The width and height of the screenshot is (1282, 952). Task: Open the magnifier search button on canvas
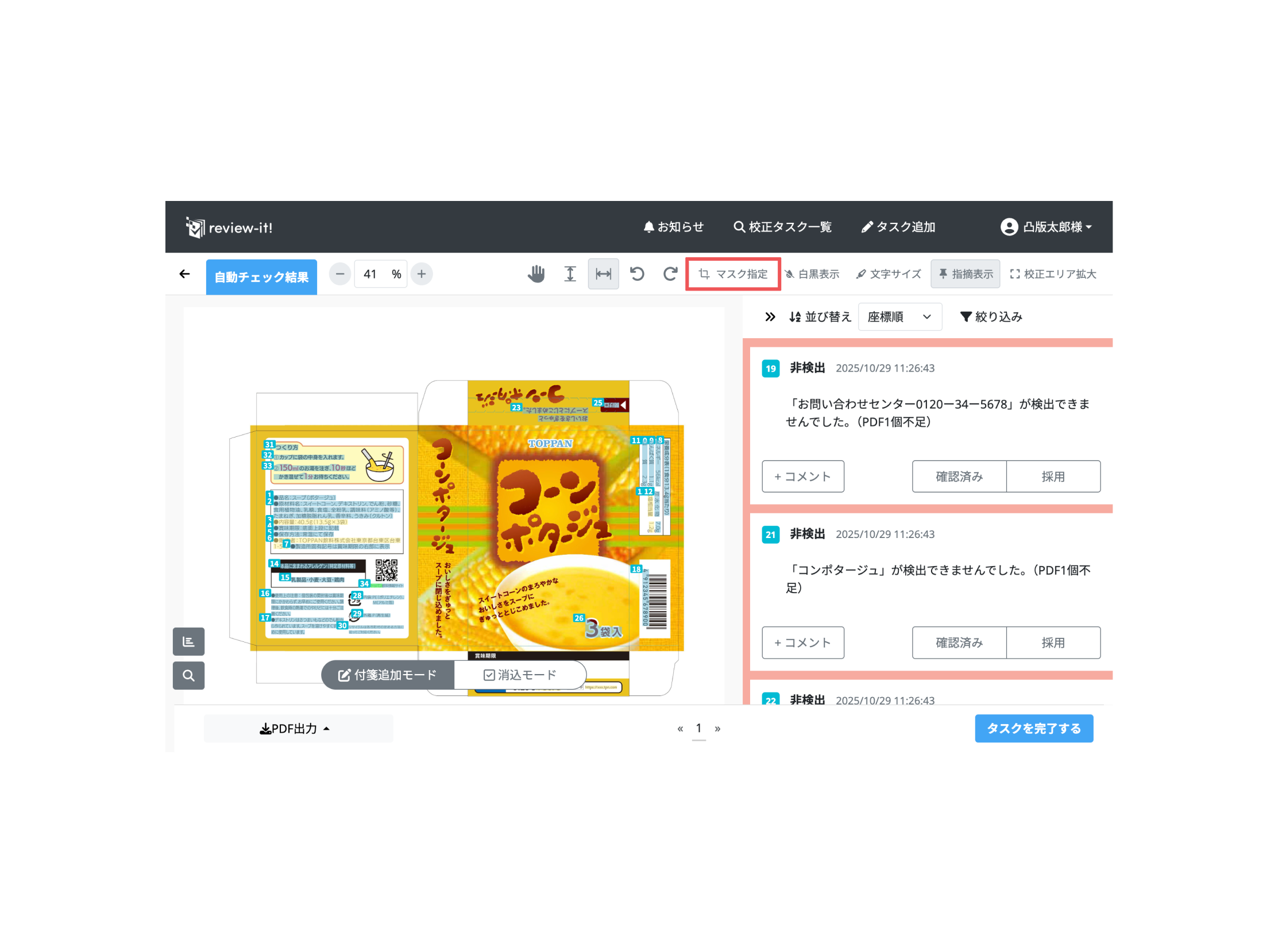tap(188, 675)
